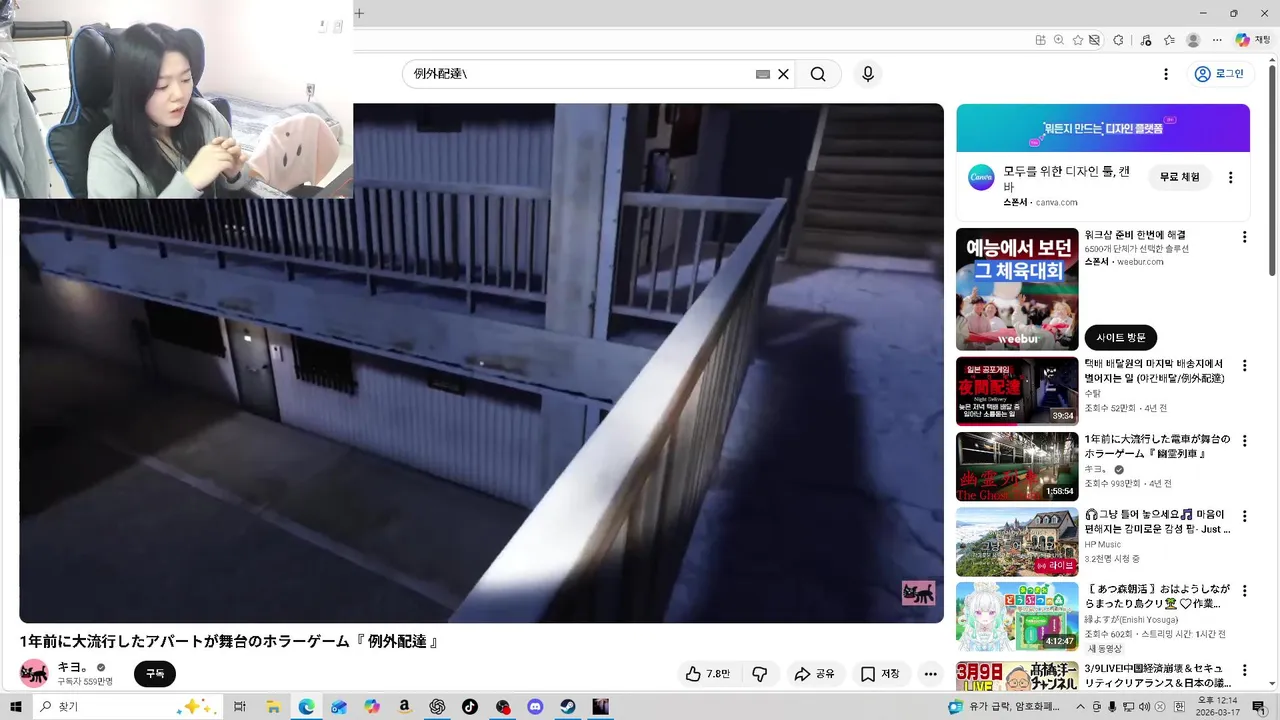Dislike the video with thumbs down
Image resolution: width=1280 pixels, height=720 pixels.
point(760,674)
